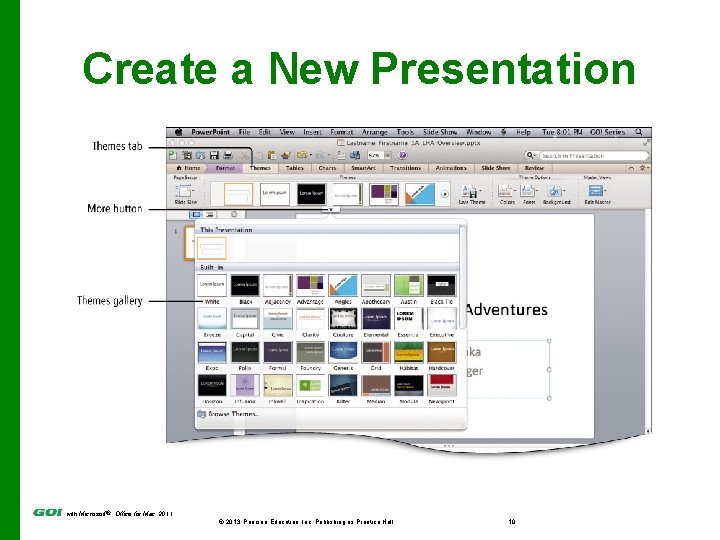Screen dimensions: 720x540
Task: Toggle full screen window arrows icon
Action: tap(647, 143)
